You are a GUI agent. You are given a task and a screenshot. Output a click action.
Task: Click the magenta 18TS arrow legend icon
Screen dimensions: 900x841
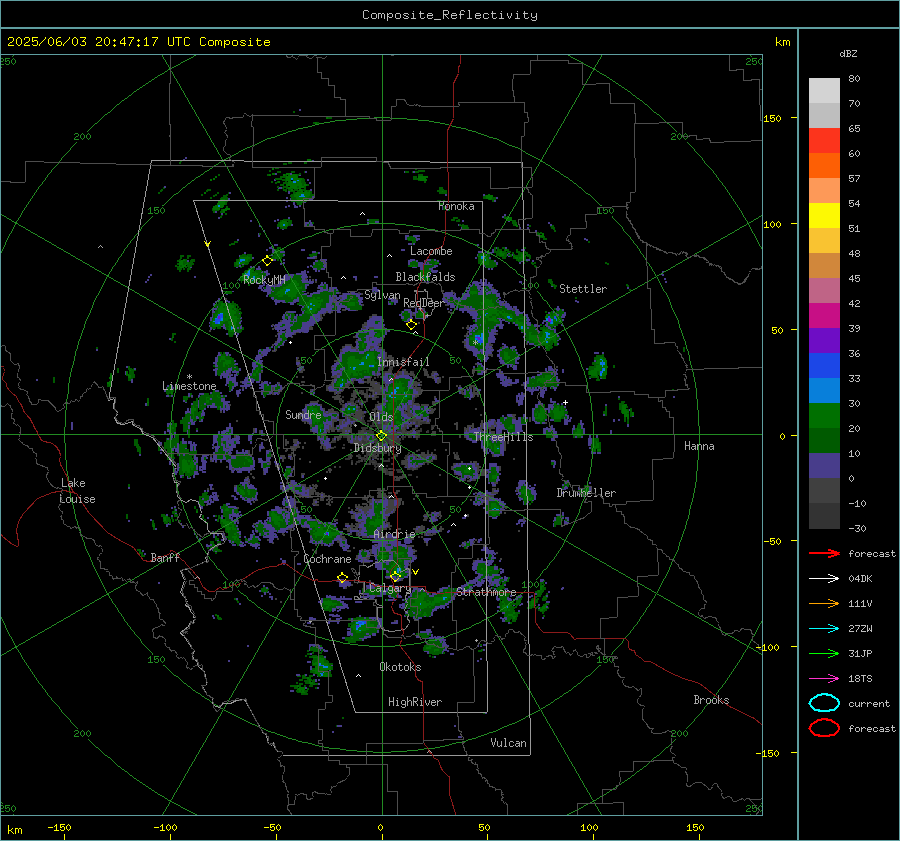pyautogui.click(x=824, y=679)
